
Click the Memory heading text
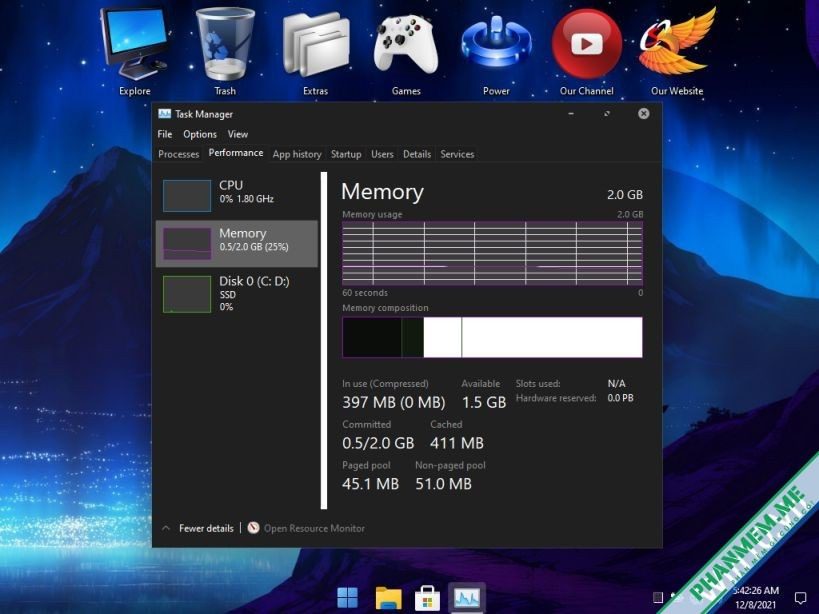pos(382,192)
